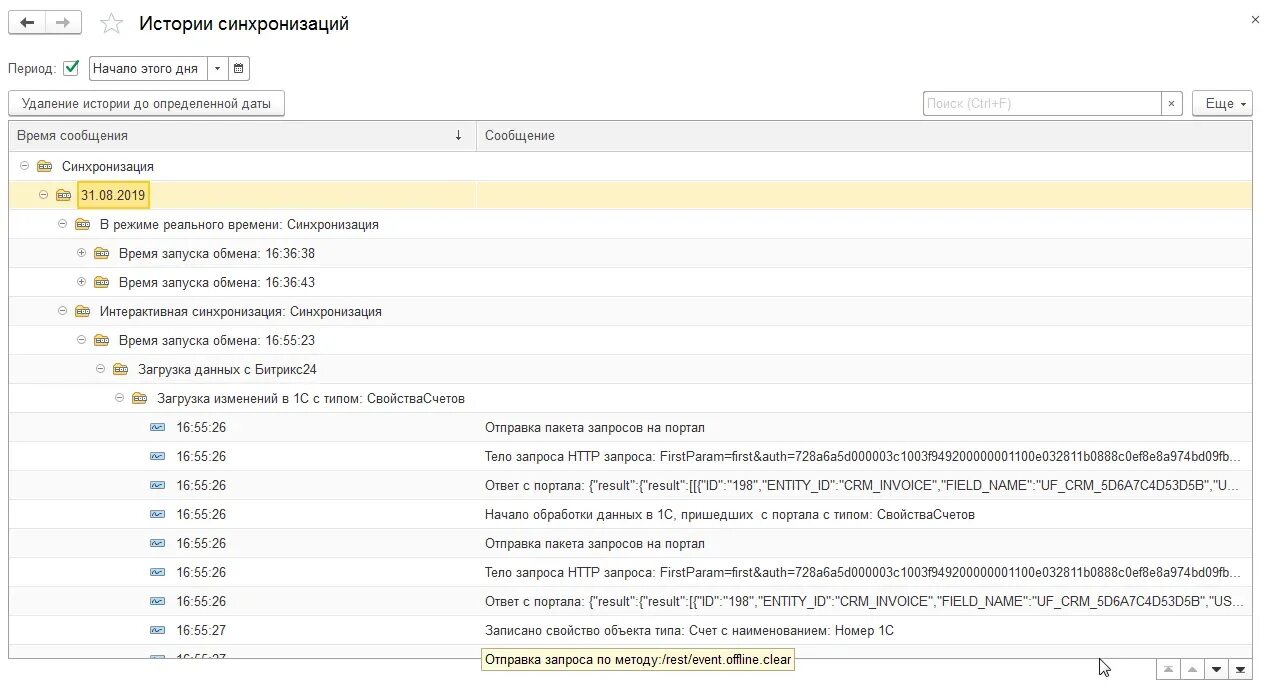
Task: Select row Записано свойство объекта типа Счет
Action: (x=630, y=631)
